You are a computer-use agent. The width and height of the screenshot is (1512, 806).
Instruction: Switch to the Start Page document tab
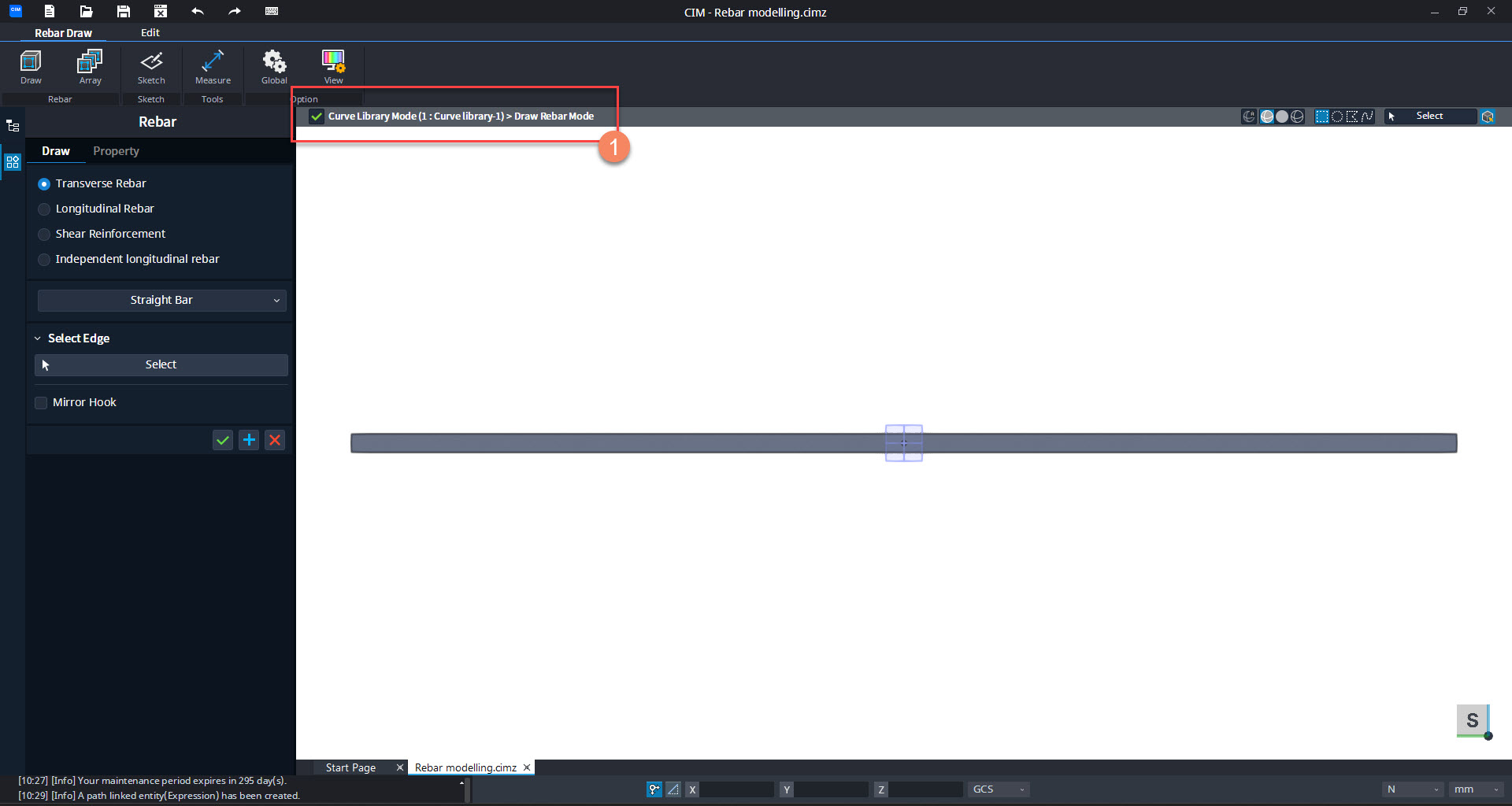350,767
